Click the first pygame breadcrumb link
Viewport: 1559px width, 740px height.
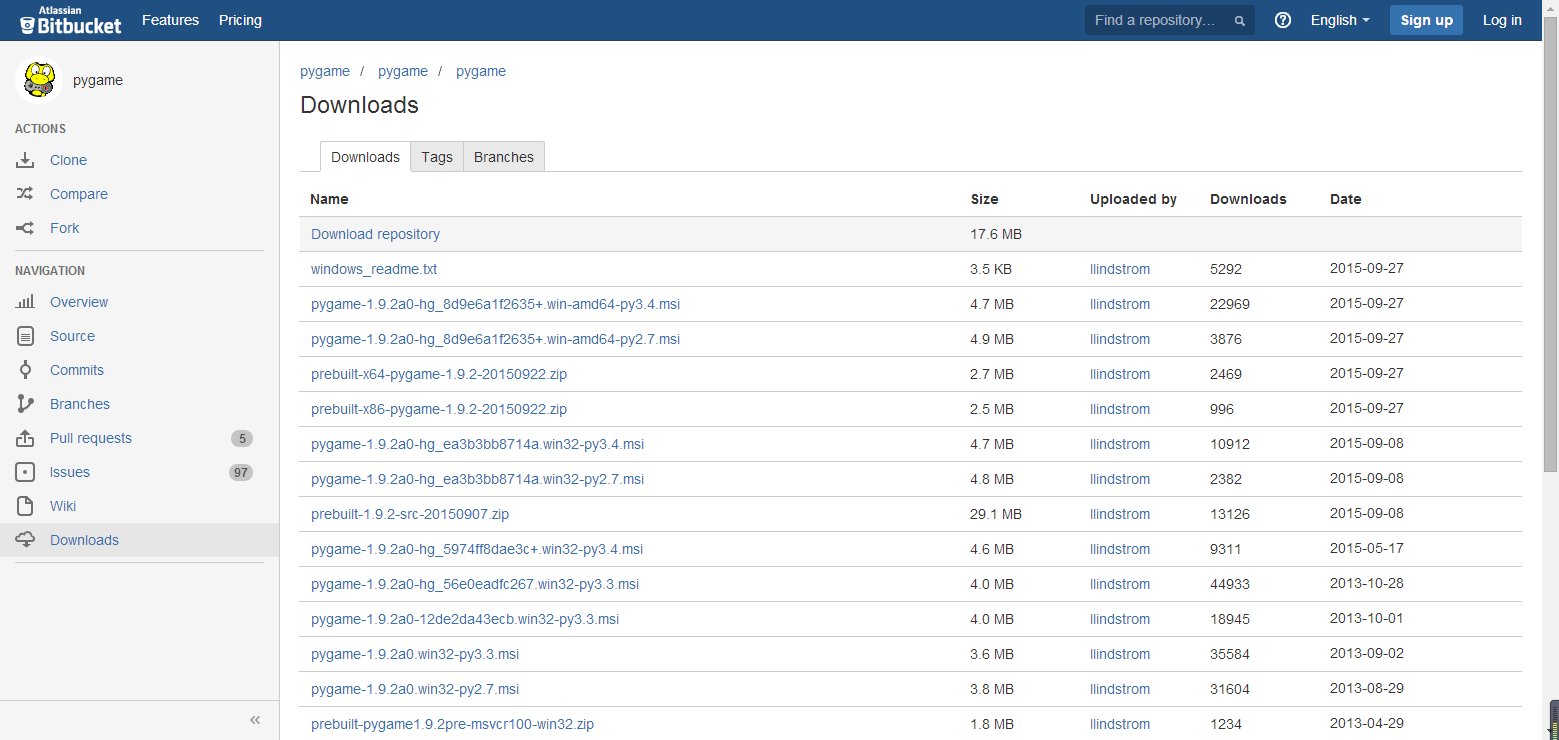click(325, 71)
